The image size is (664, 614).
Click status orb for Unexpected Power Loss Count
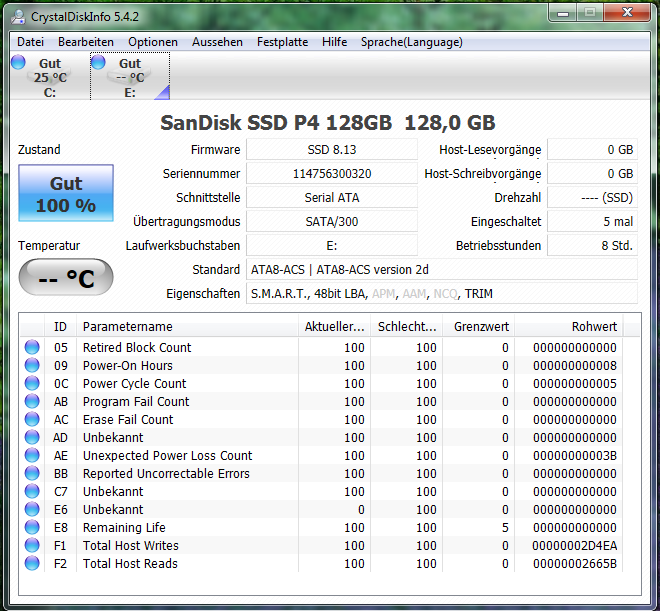tap(32, 455)
